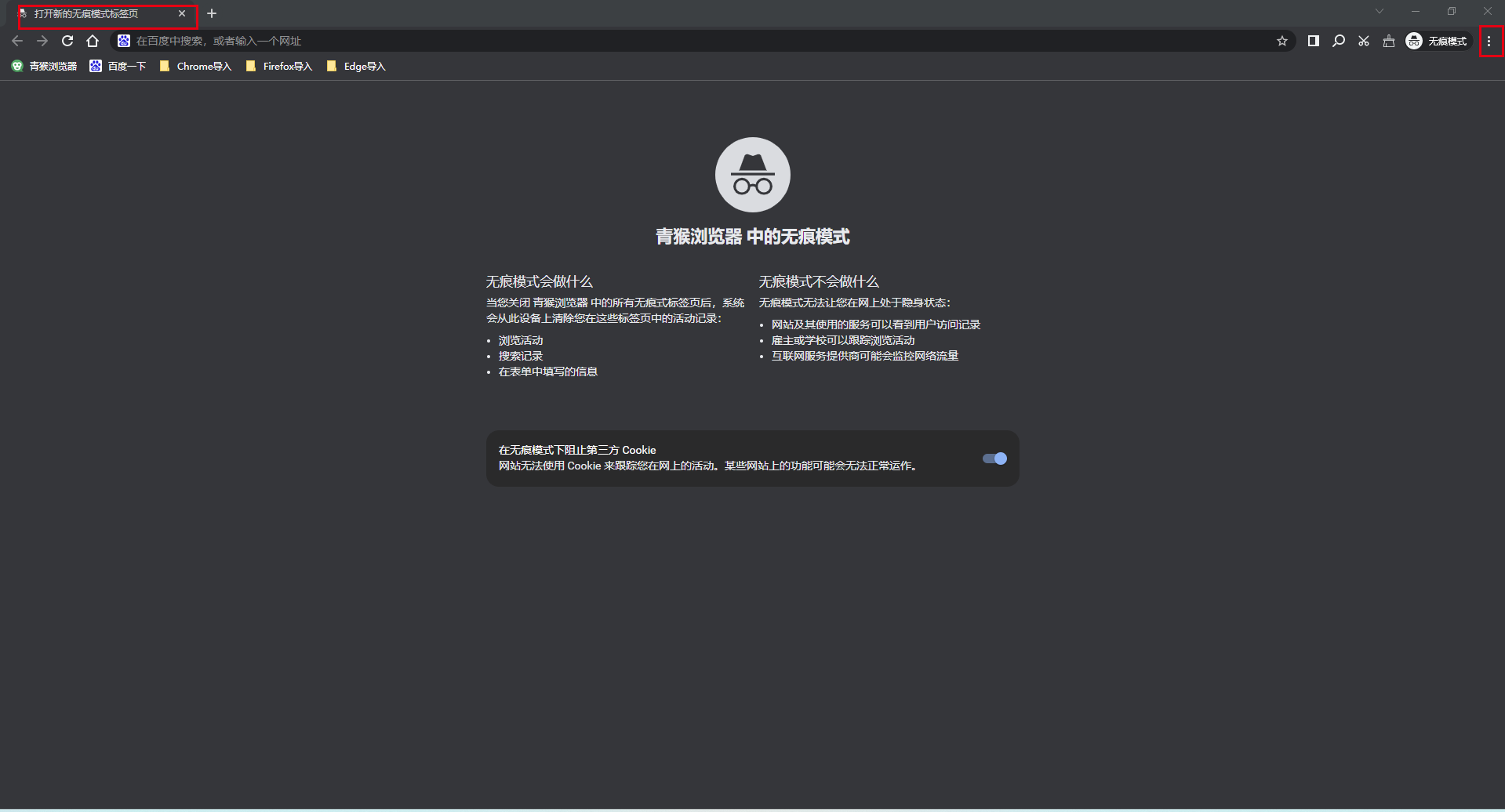Viewport: 1505px width, 812px height.
Task: Click the 无痕模式 incognito badge
Action: coord(1437,41)
